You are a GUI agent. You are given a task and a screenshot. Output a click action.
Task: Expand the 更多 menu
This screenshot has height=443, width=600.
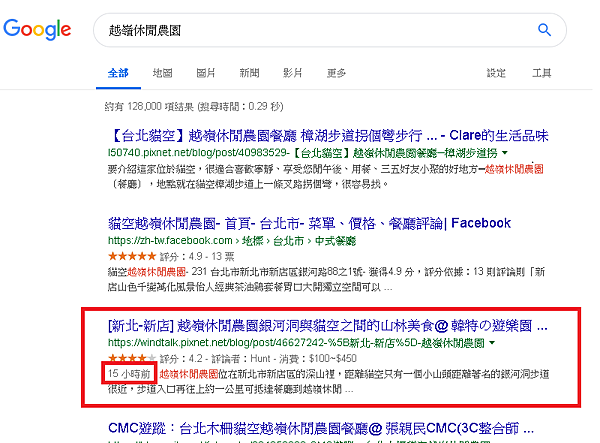coord(336,73)
